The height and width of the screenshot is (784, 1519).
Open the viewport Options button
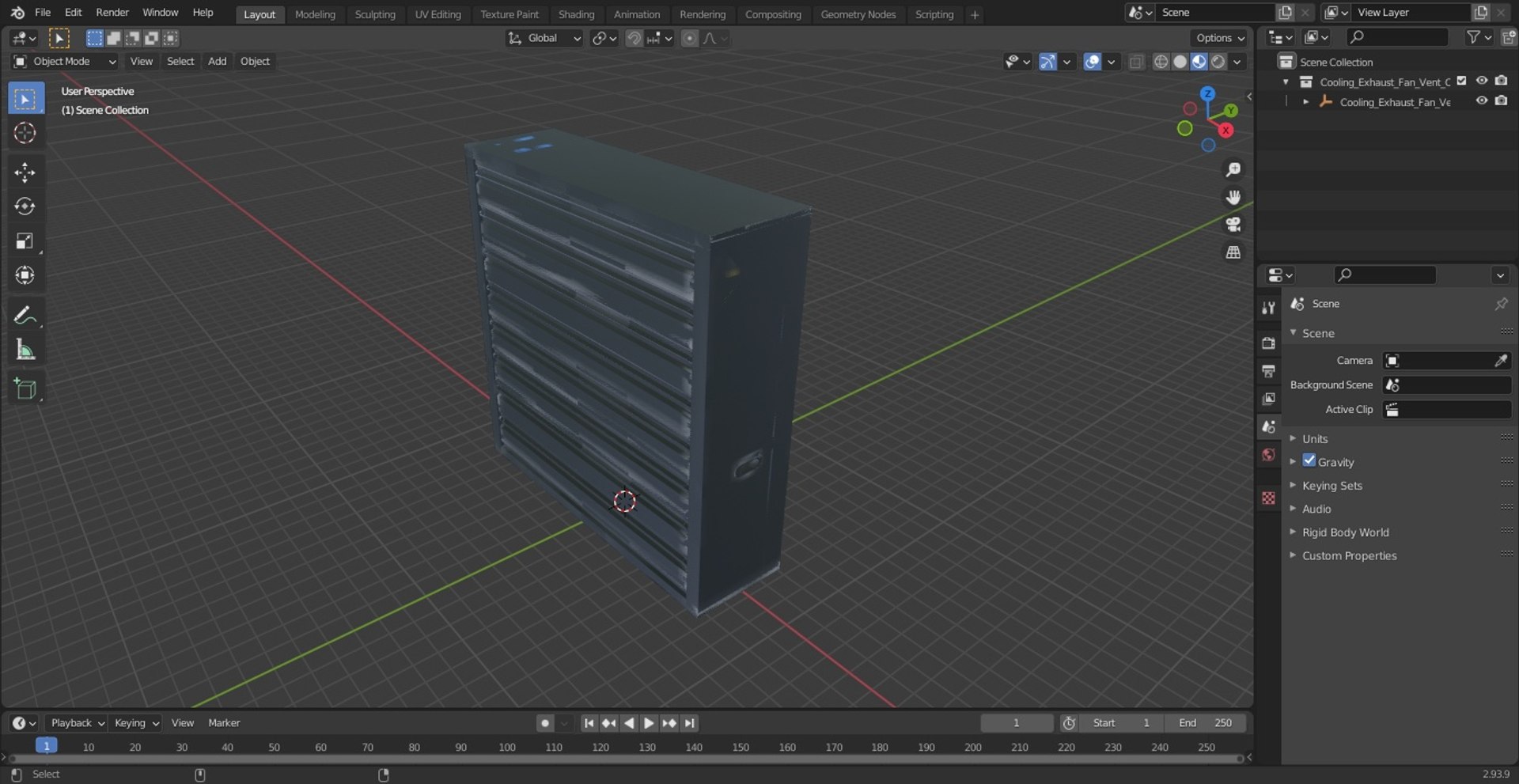pyautogui.click(x=1219, y=38)
